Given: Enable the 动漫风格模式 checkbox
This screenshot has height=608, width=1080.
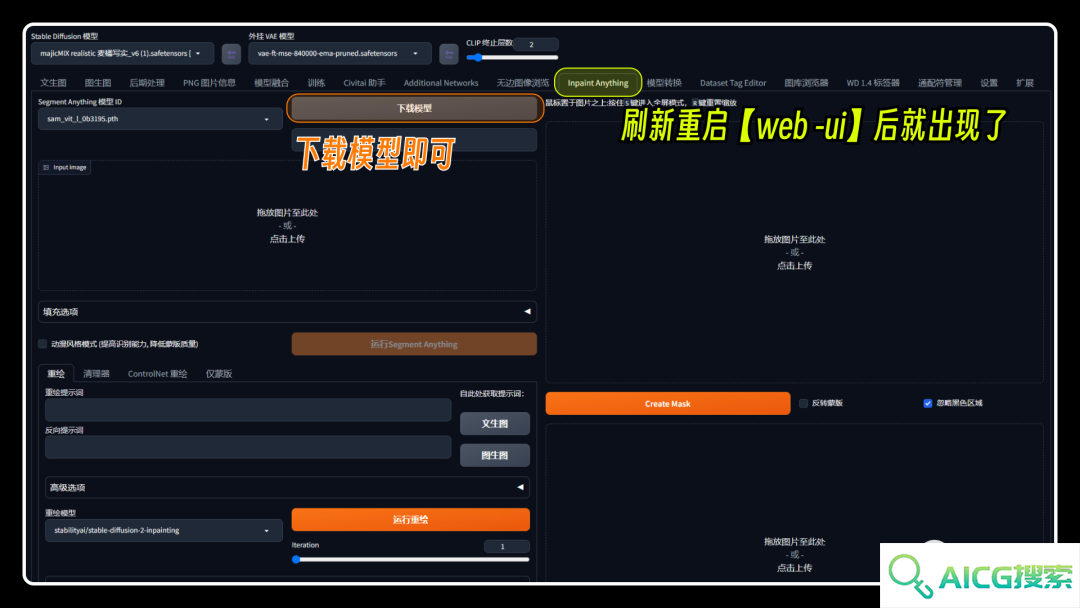Looking at the screenshot, I should pyautogui.click(x=43, y=344).
